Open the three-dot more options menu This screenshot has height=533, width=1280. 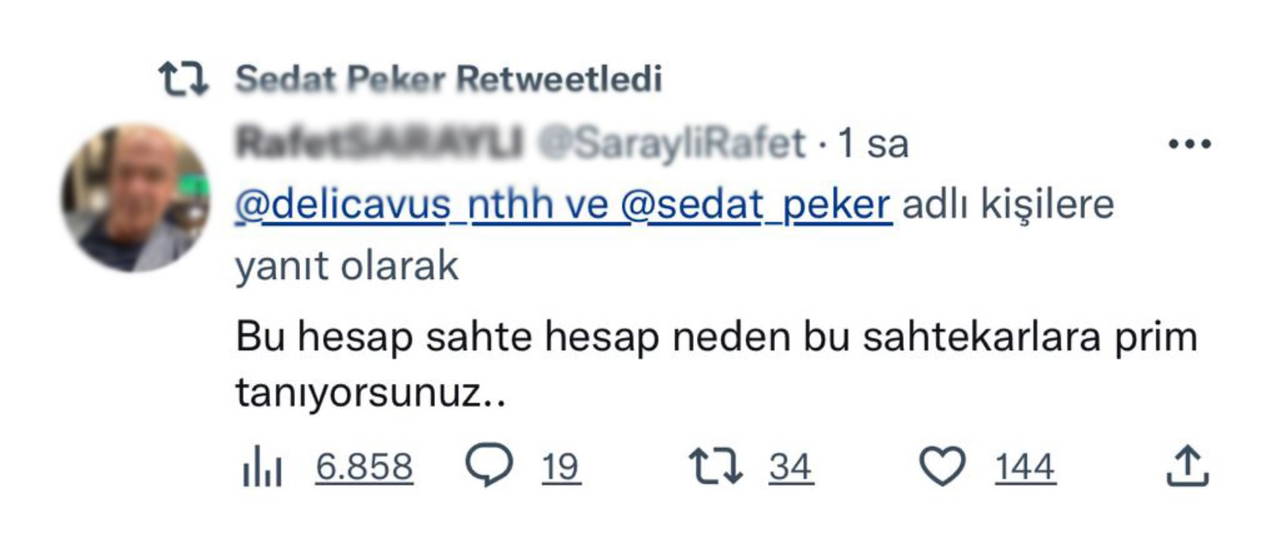click(x=1190, y=144)
